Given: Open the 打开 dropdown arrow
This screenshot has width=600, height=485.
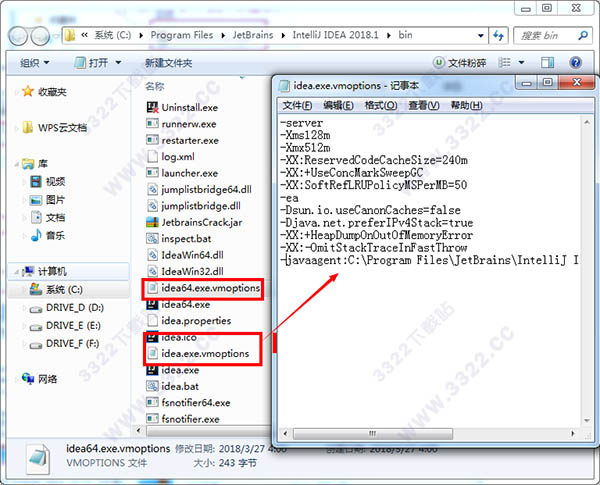Looking at the screenshot, I should coord(118,62).
